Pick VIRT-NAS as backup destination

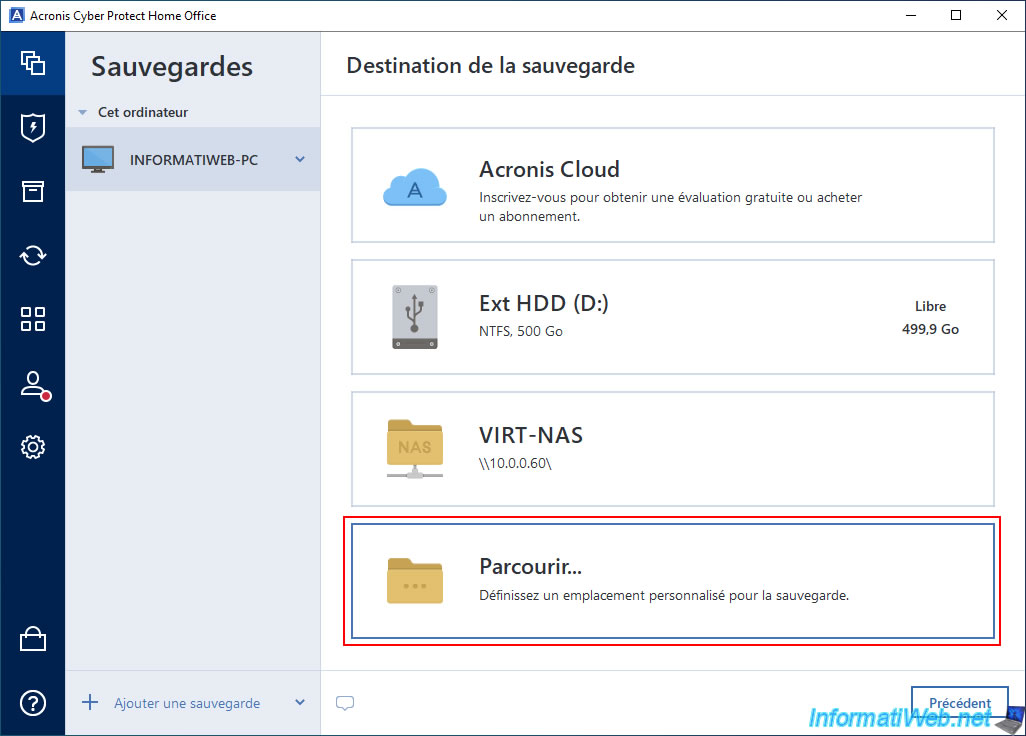pos(673,449)
